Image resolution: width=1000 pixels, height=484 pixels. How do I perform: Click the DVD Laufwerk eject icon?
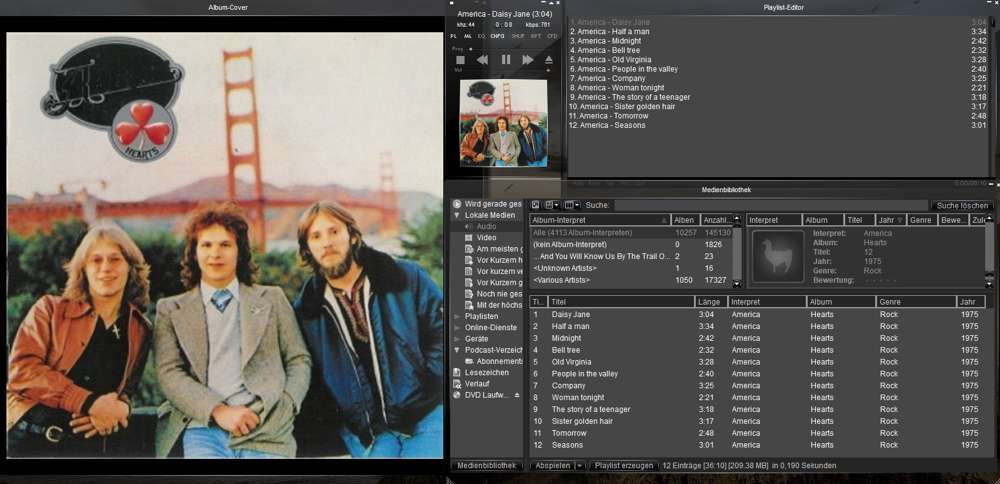517,395
